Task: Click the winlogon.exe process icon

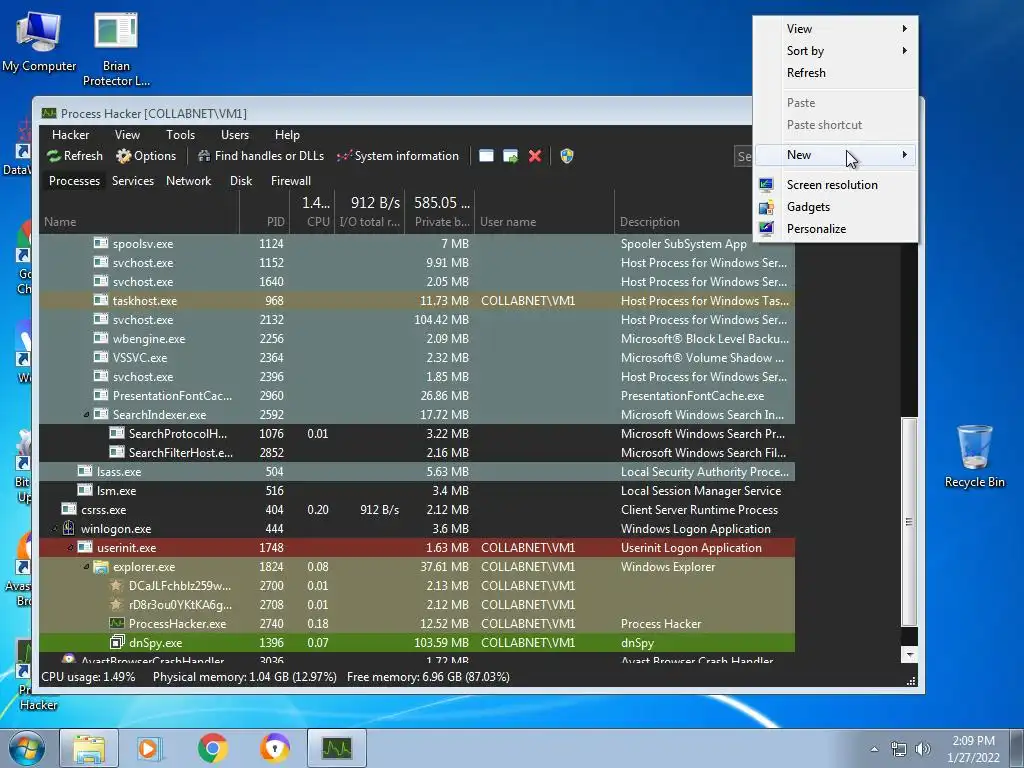Action: (x=69, y=528)
